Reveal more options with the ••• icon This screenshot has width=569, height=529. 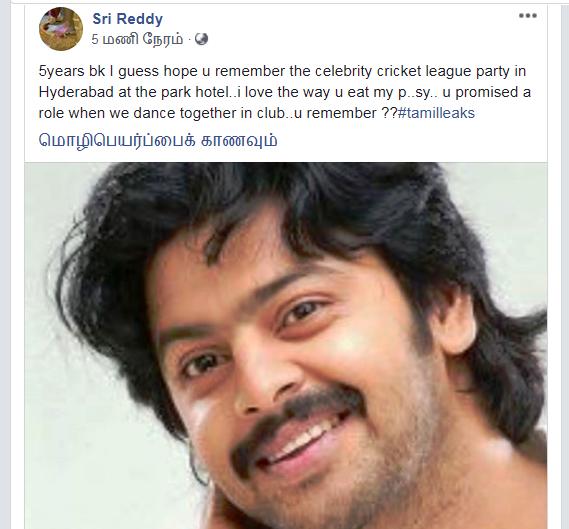point(528,16)
